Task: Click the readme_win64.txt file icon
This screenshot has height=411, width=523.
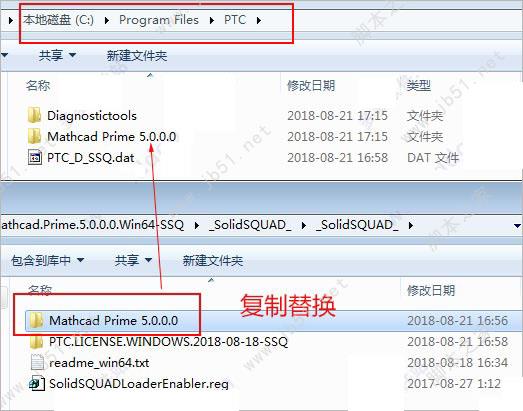Action: point(37,363)
